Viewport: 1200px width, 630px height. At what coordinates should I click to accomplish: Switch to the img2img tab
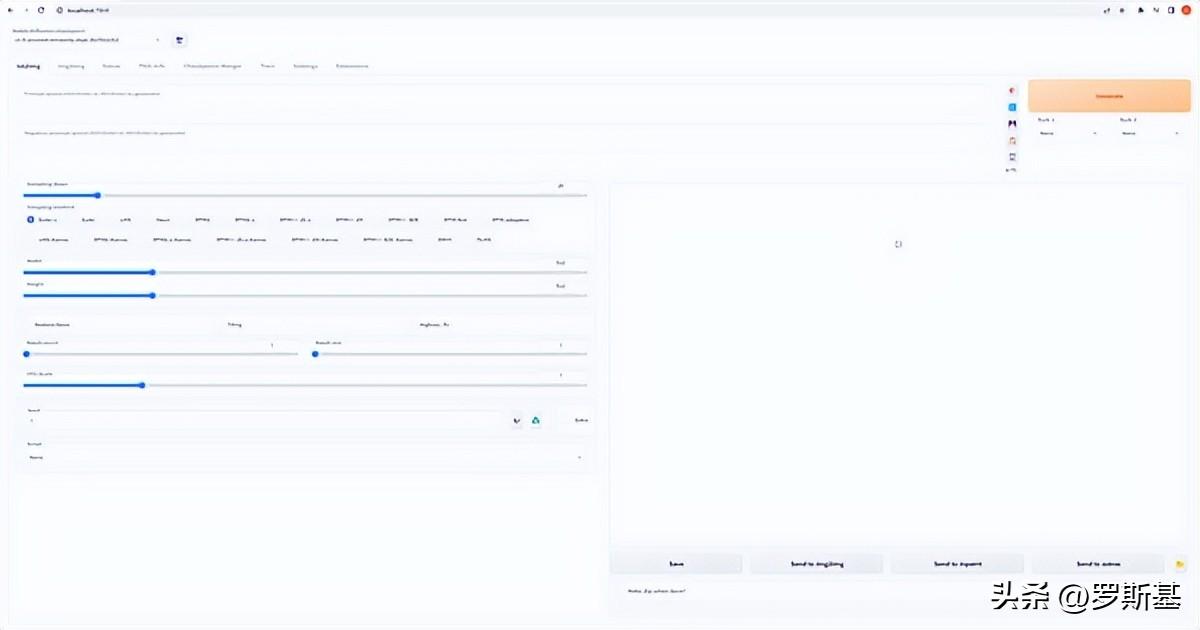71,66
